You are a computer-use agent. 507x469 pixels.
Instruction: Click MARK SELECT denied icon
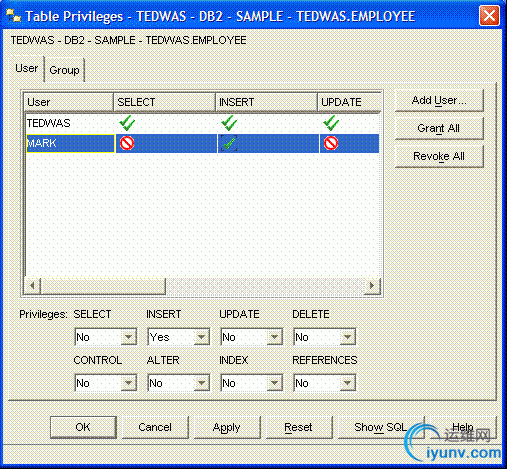127,143
